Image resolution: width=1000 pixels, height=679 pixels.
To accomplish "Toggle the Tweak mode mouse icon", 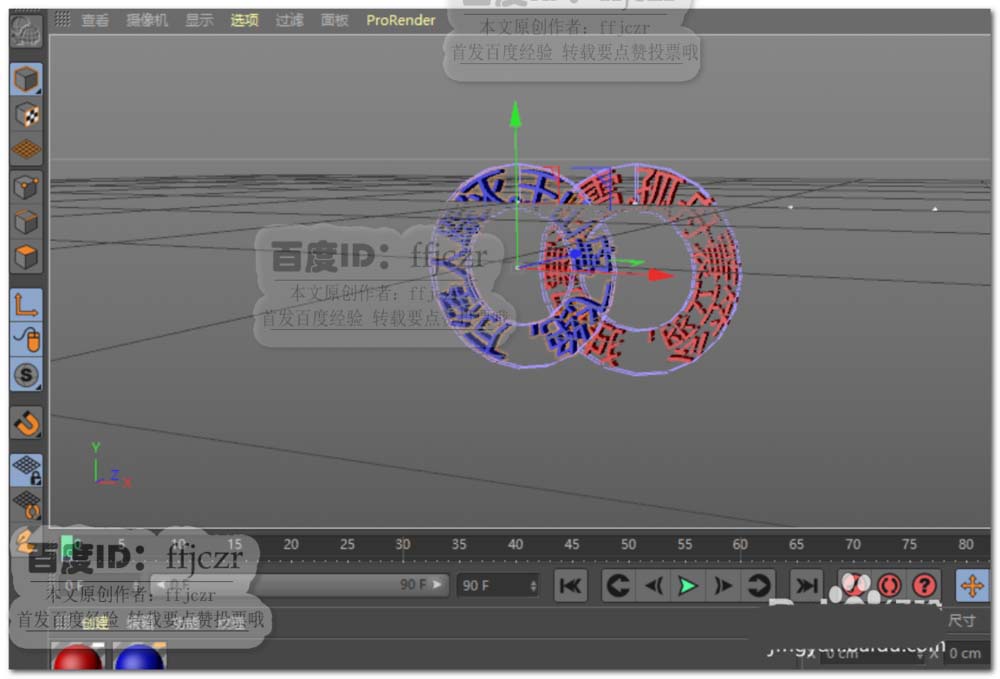I will pos(26,340).
